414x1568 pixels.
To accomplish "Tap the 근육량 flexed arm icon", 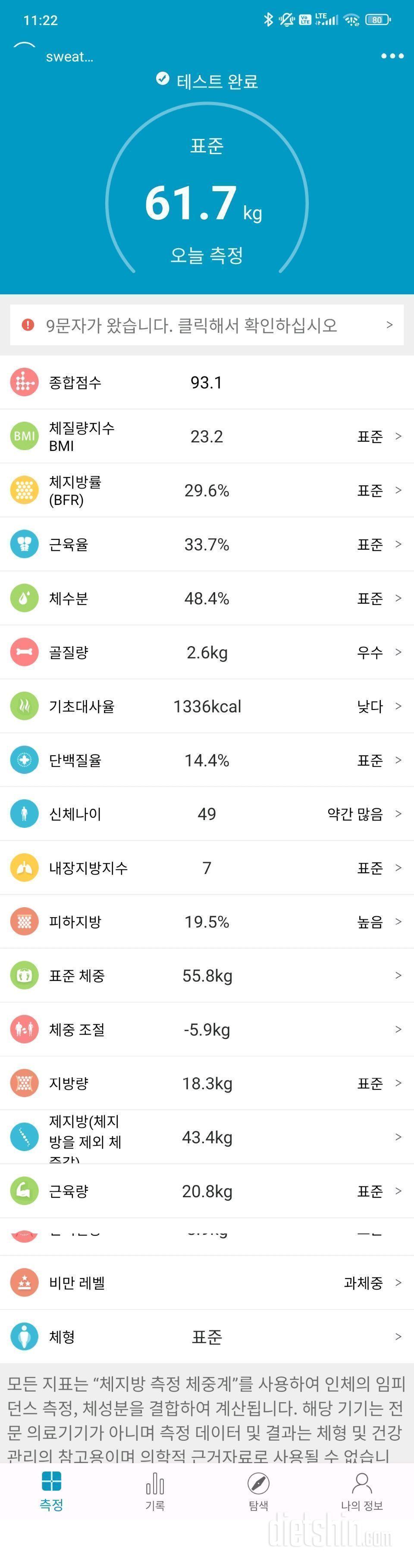I will point(24,1191).
